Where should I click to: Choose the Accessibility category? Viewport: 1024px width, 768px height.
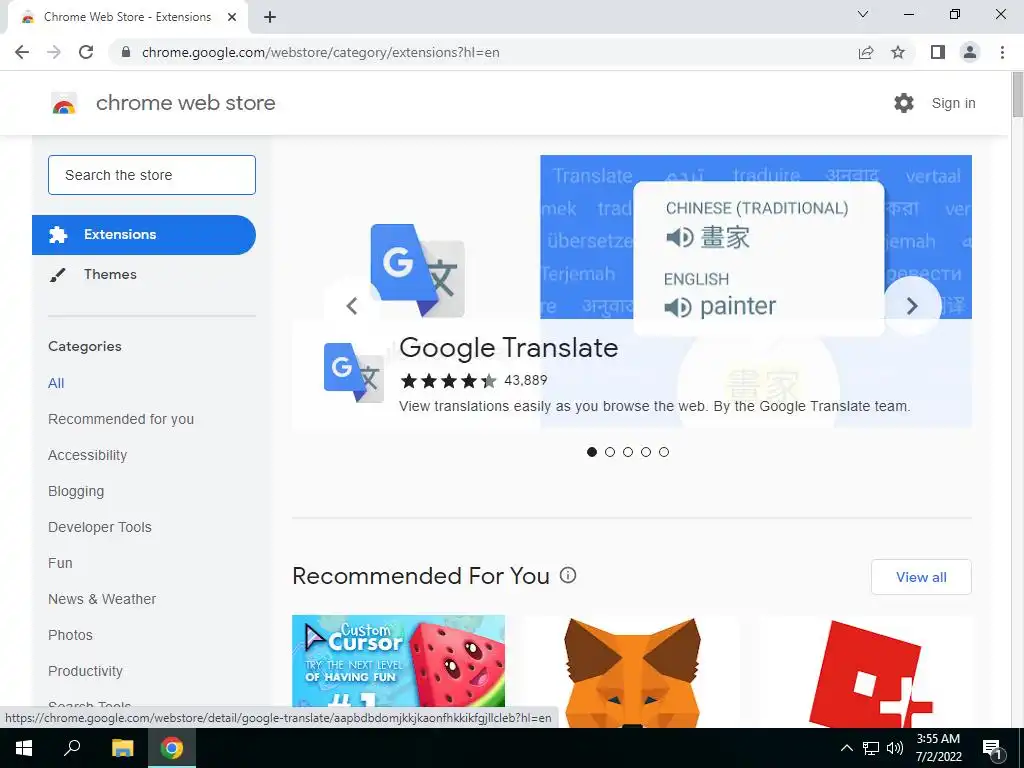point(88,455)
